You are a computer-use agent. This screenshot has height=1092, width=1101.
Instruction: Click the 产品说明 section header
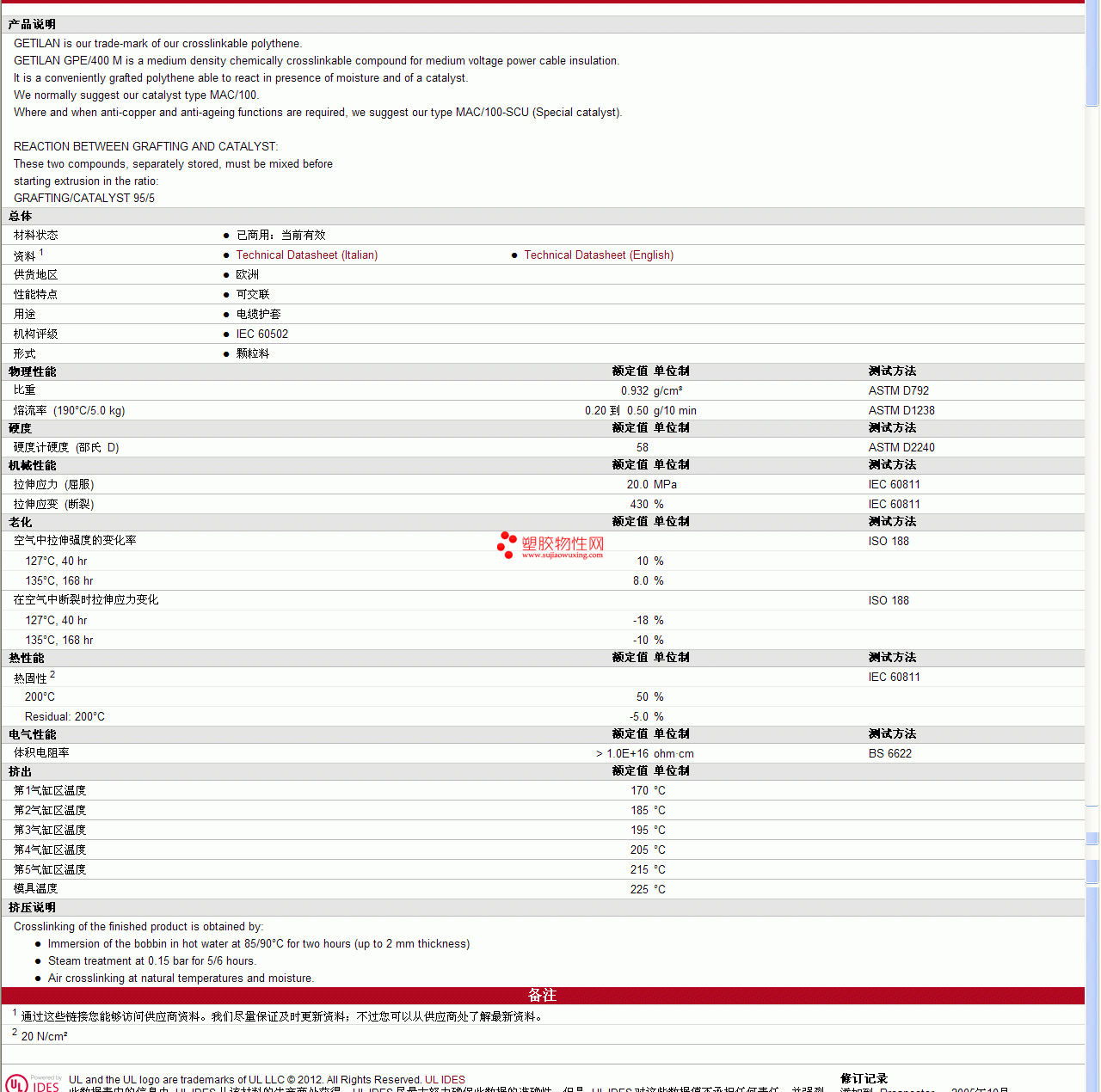(32, 25)
